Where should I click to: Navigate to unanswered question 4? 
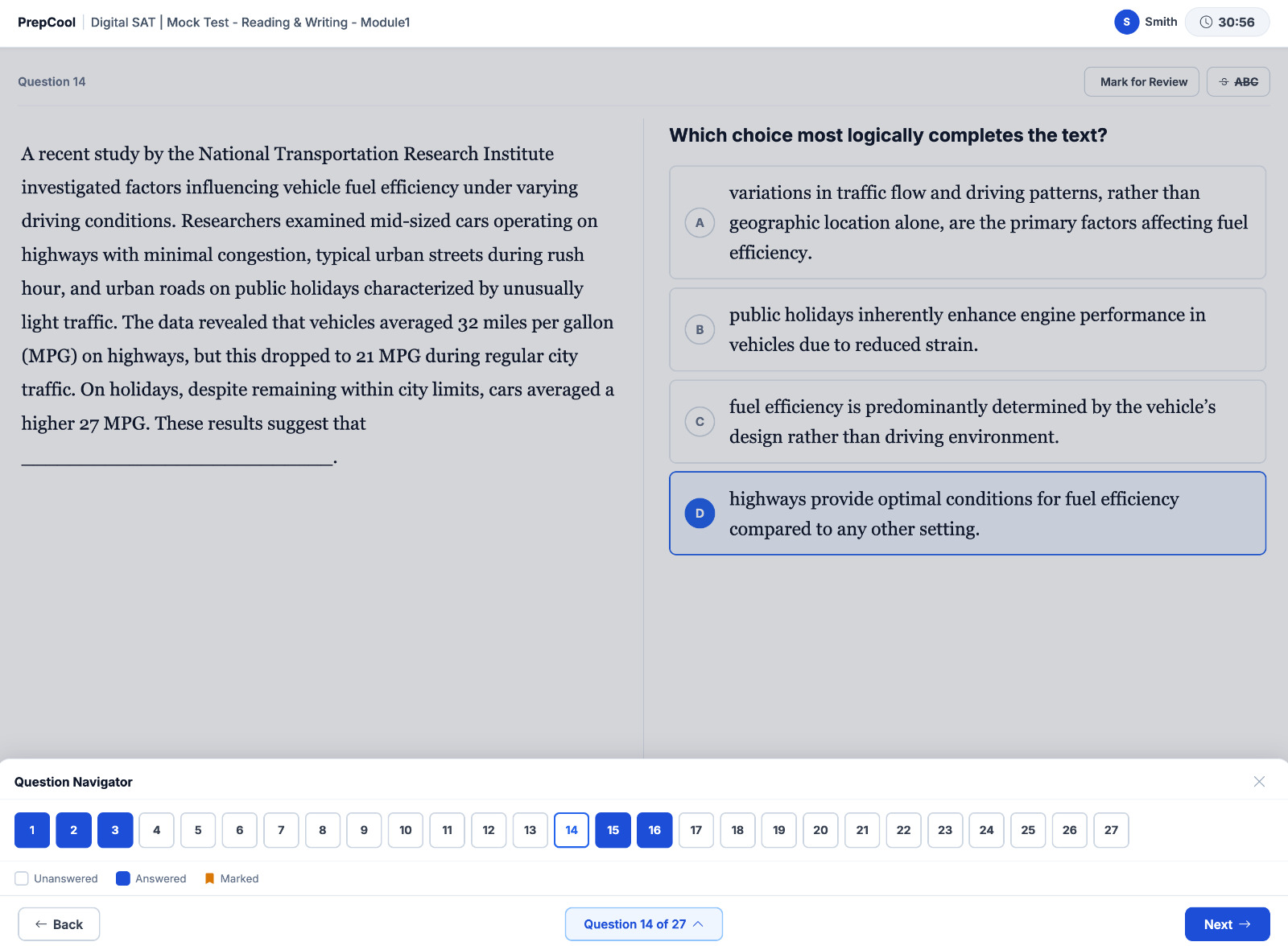156,830
